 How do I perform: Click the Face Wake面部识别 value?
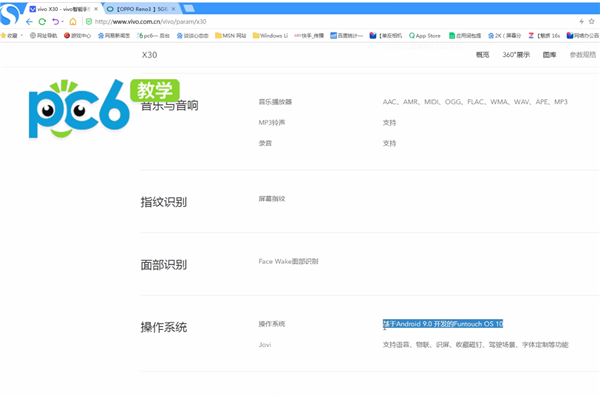pos(288,261)
